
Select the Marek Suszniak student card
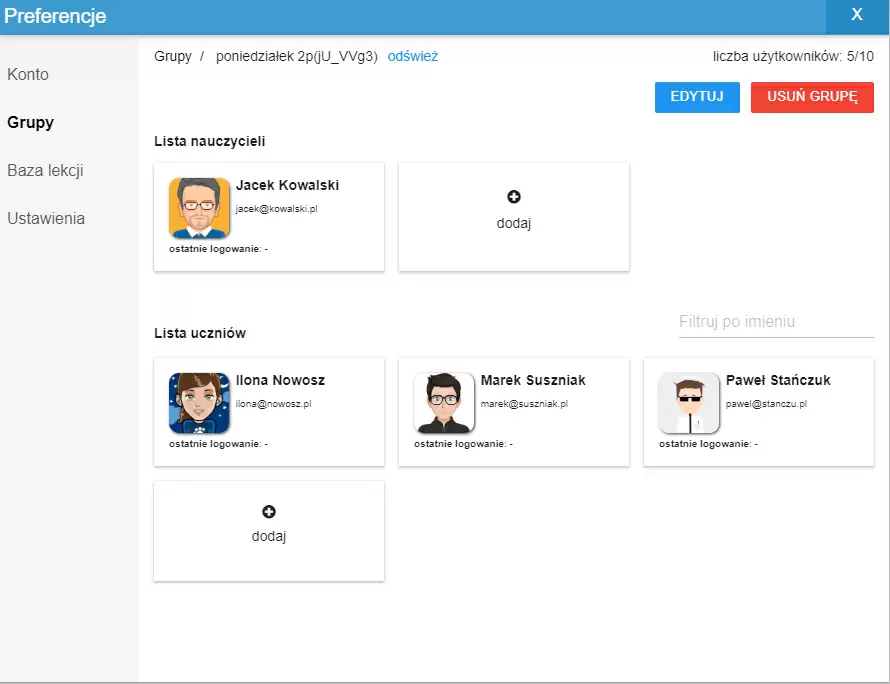click(x=513, y=411)
